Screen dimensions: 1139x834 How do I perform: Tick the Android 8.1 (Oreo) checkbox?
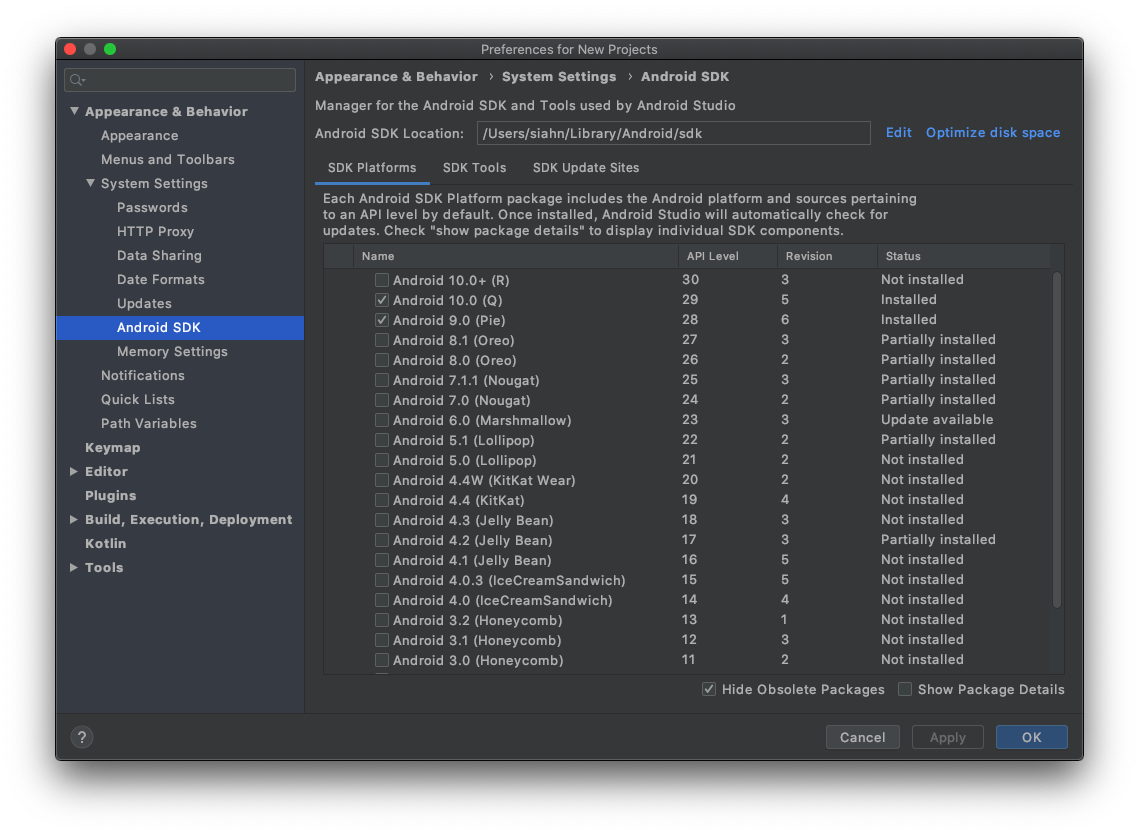382,340
